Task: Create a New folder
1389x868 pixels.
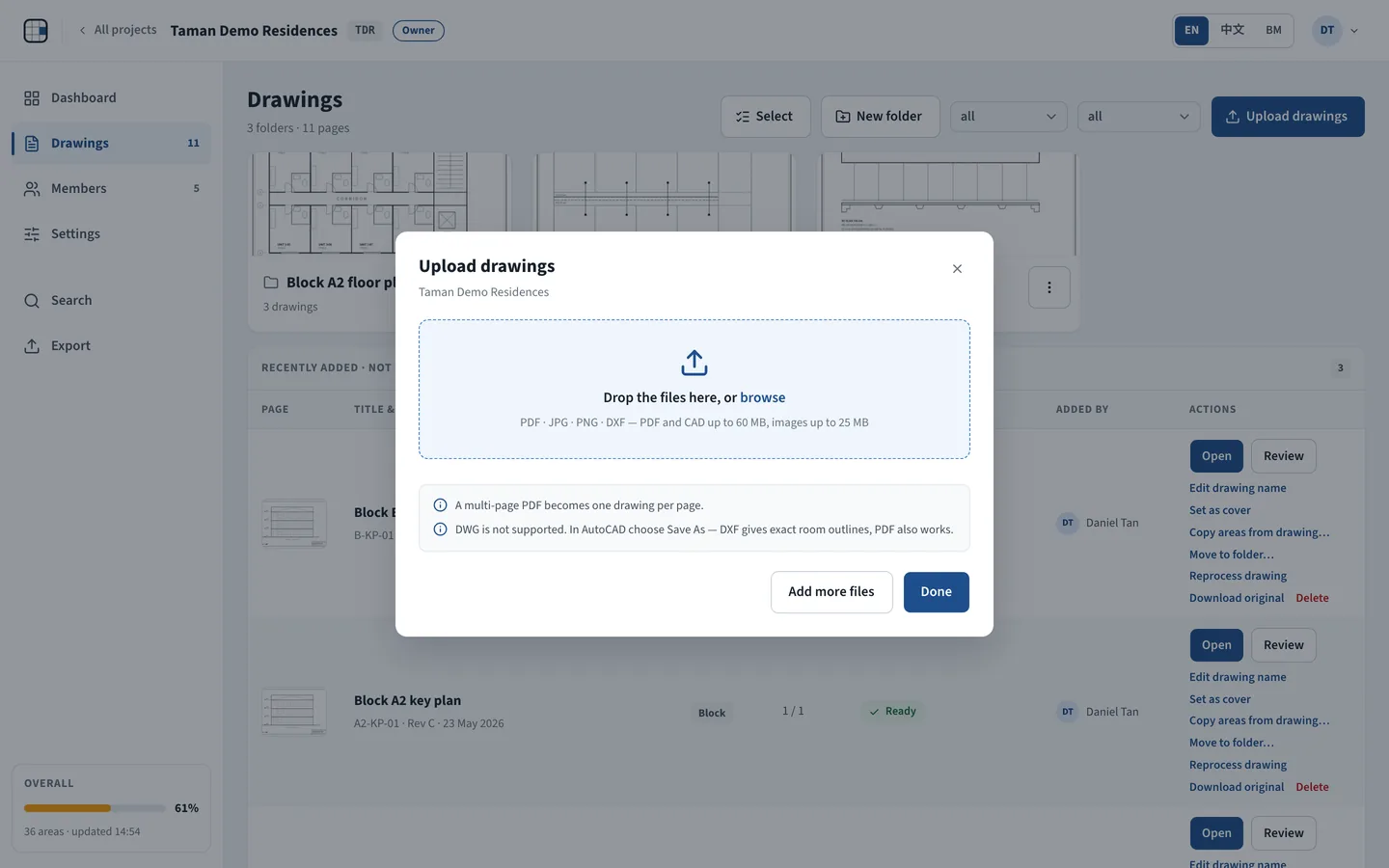Action: pos(880,117)
